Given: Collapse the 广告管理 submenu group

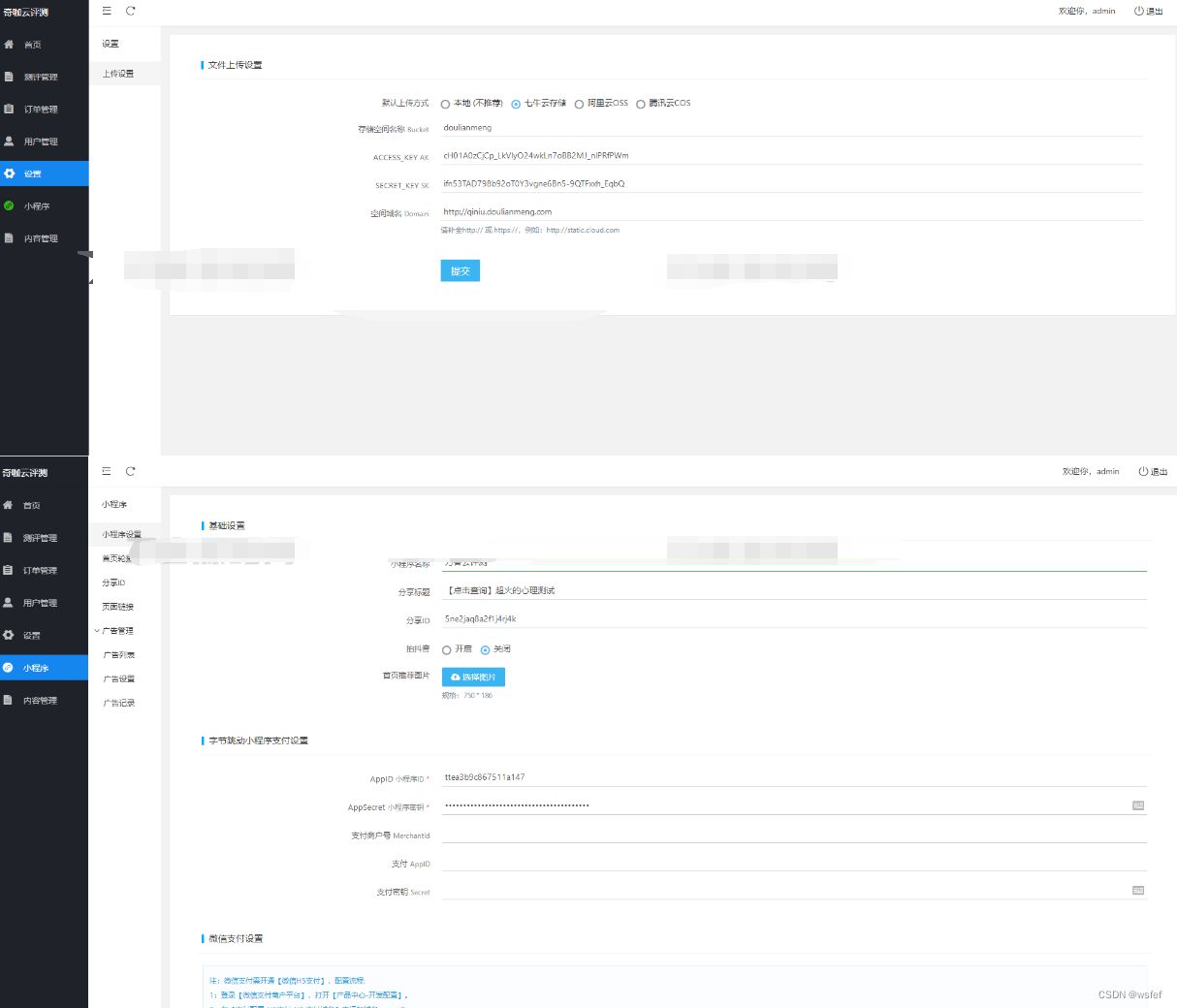Looking at the screenshot, I should pos(98,631).
